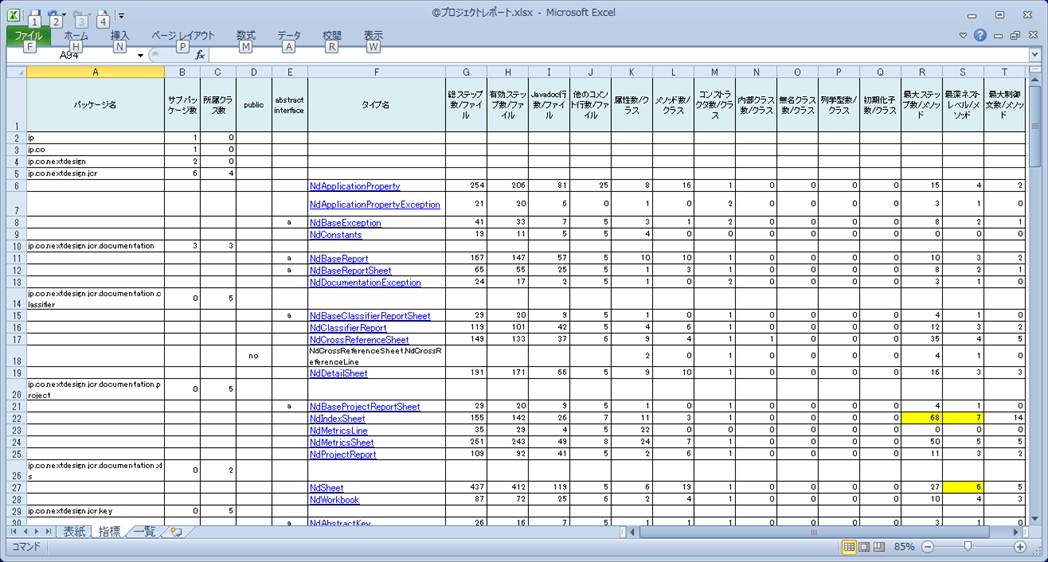
Task: Click the zoom in plus button
Action: coord(1020,547)
